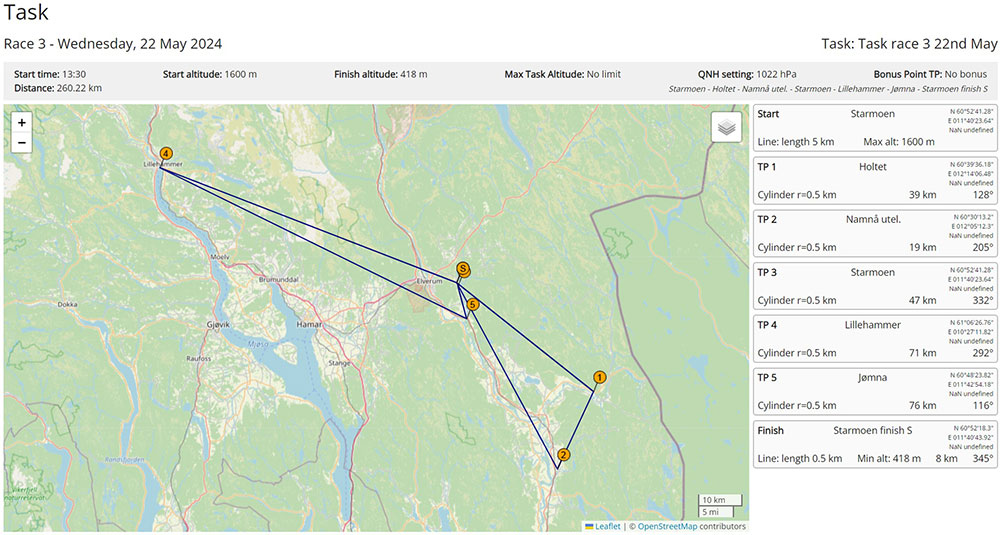
Task: Select turnpoint marker 2 on the map
Action: (x=563, y=455)
